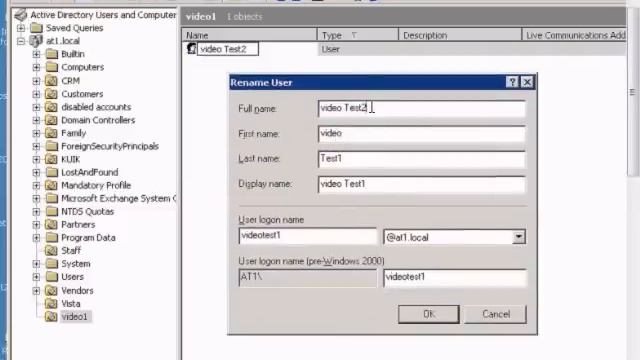Sort by the Name column header
Viewport: 640px width, 360px height.
249,35
